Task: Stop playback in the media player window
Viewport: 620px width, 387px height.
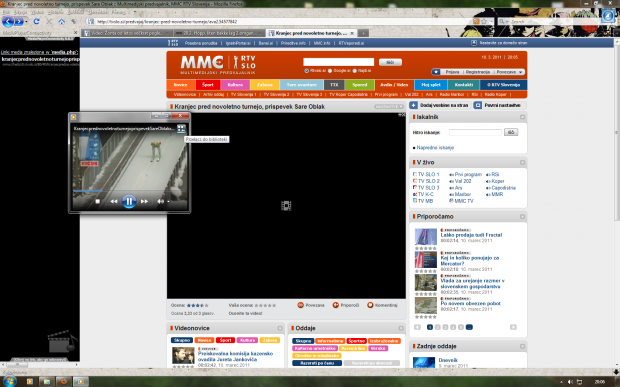Action: pos(98,201)
